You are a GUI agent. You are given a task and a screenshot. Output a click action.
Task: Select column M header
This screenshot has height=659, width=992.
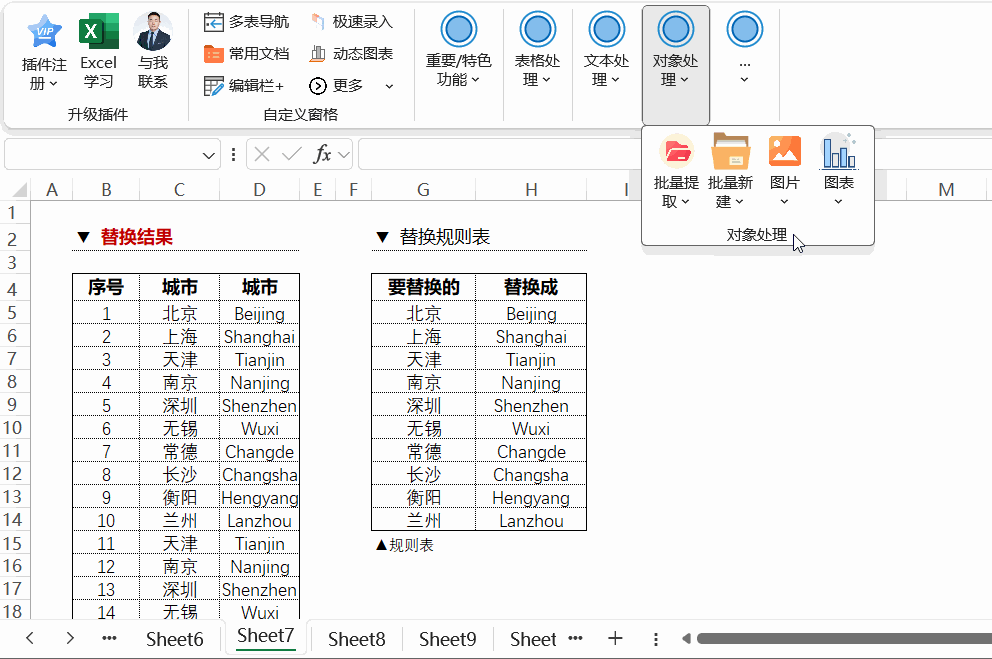[946, 190]
